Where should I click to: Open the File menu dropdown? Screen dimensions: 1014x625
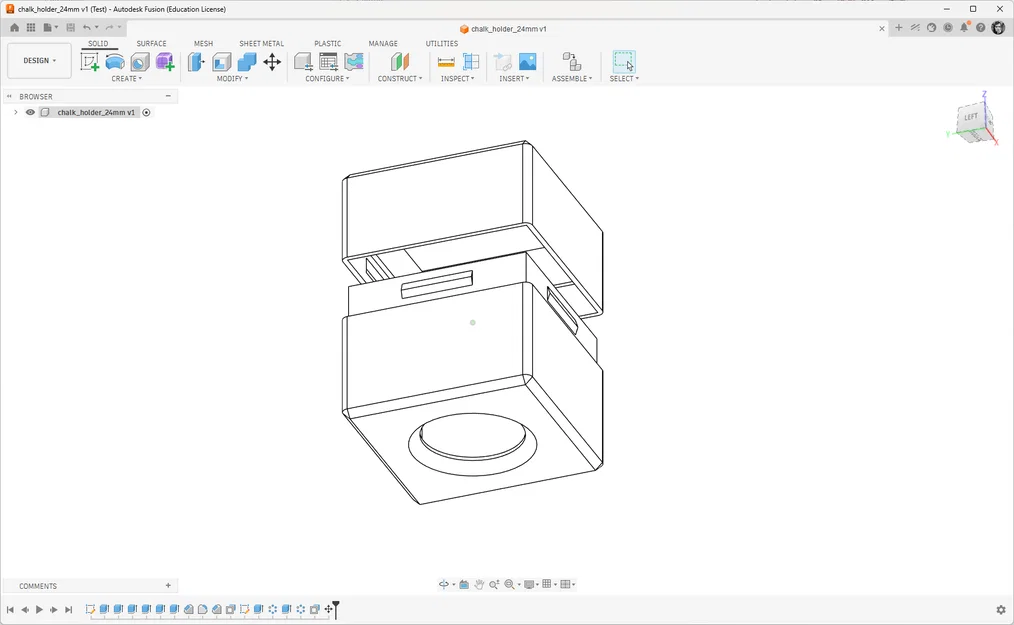click(x=50, y=27)
